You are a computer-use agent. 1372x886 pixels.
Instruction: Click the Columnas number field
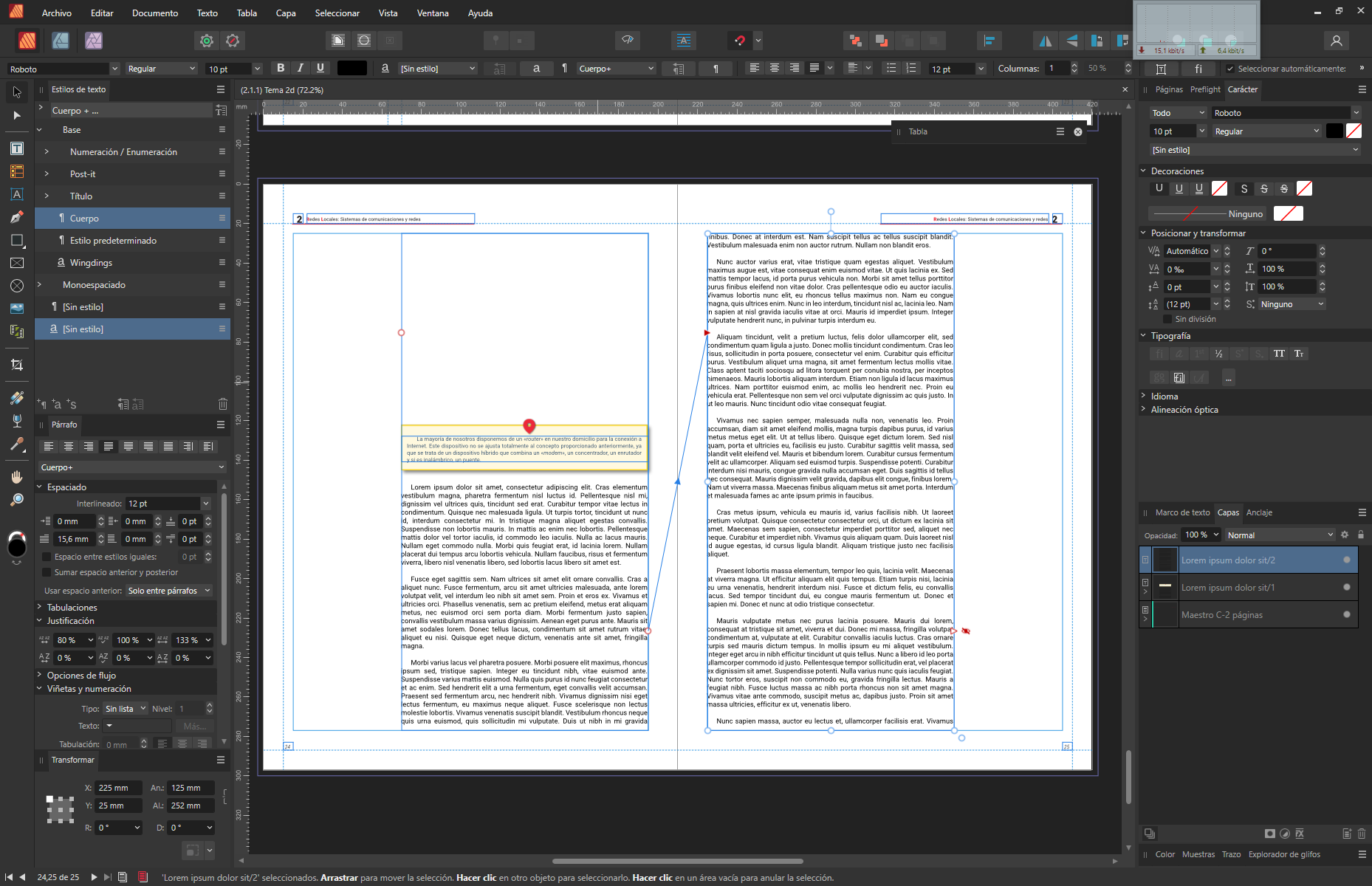1057,68
